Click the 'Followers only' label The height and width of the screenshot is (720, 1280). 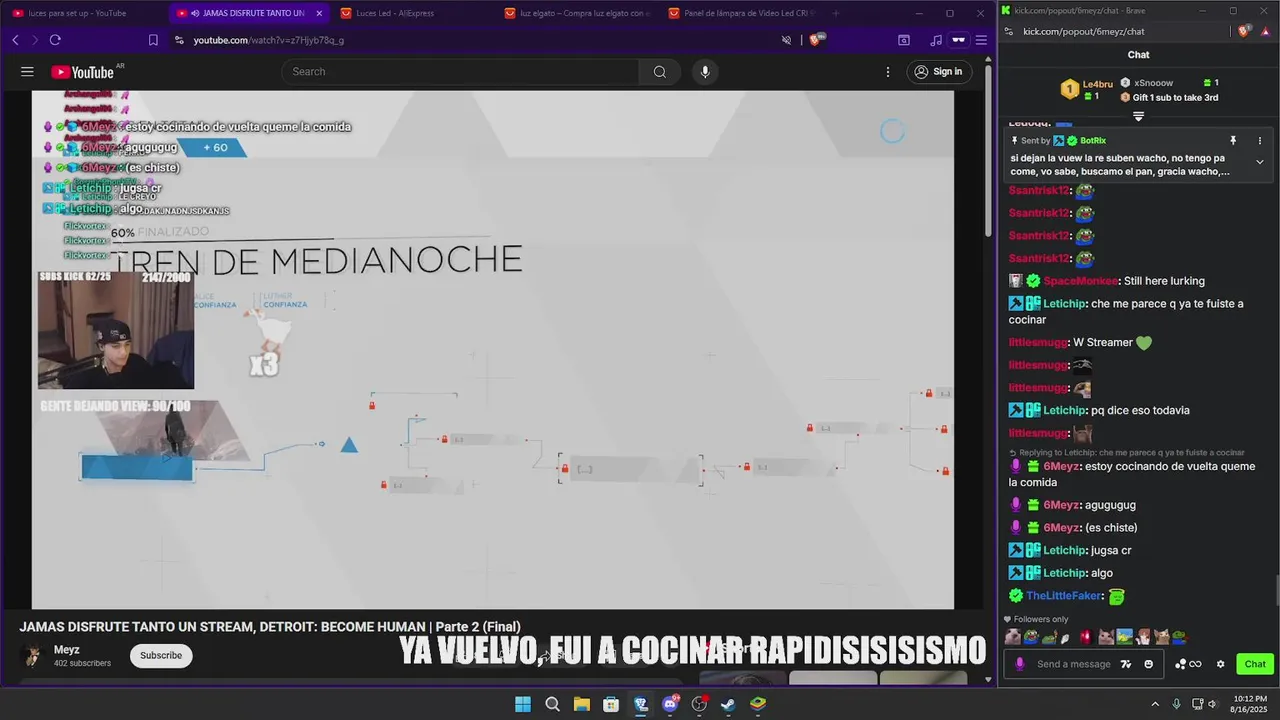coord(1041,620)
